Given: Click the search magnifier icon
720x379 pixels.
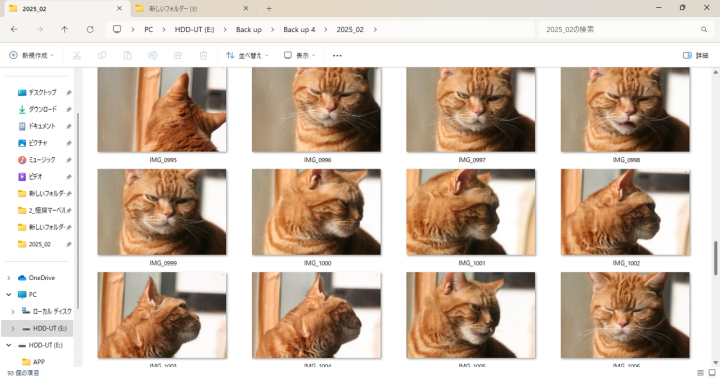Looking at the screenshot, I should [704, 29].
